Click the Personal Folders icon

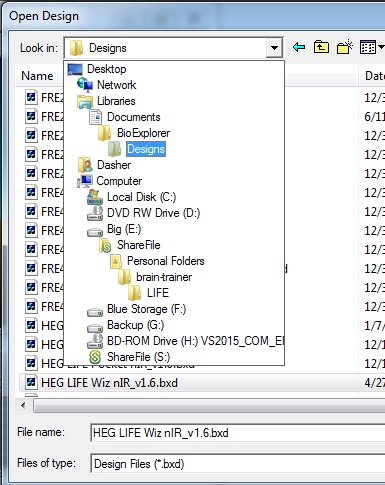[x=115, y=261]
